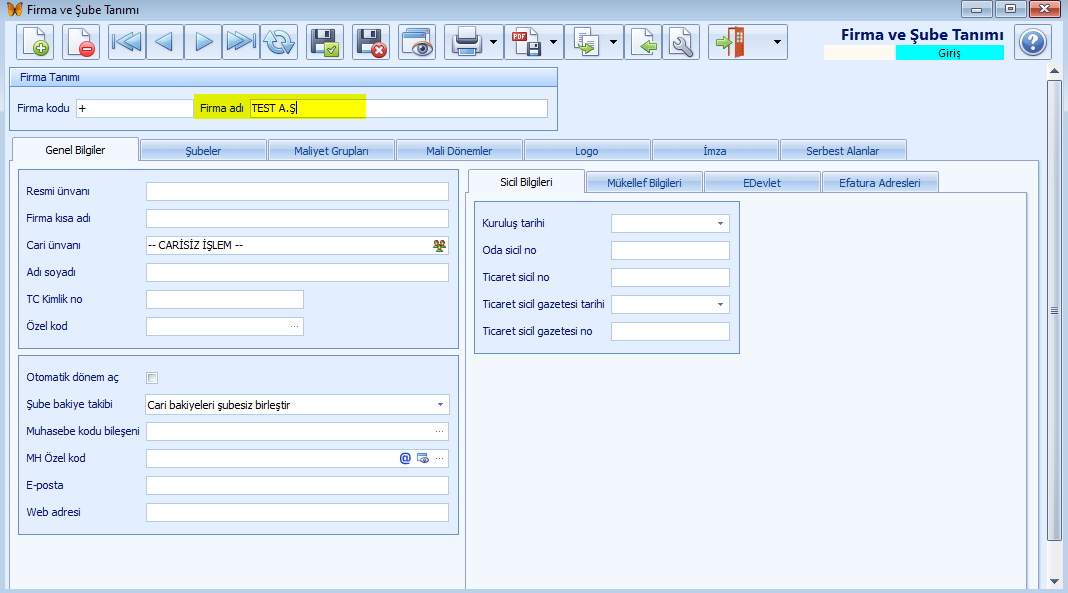Open ellipsis lookup in MH Özel kod
The width and height of the screenshot is (1068, 593).
pyautogui.click(x=439, y=458)
